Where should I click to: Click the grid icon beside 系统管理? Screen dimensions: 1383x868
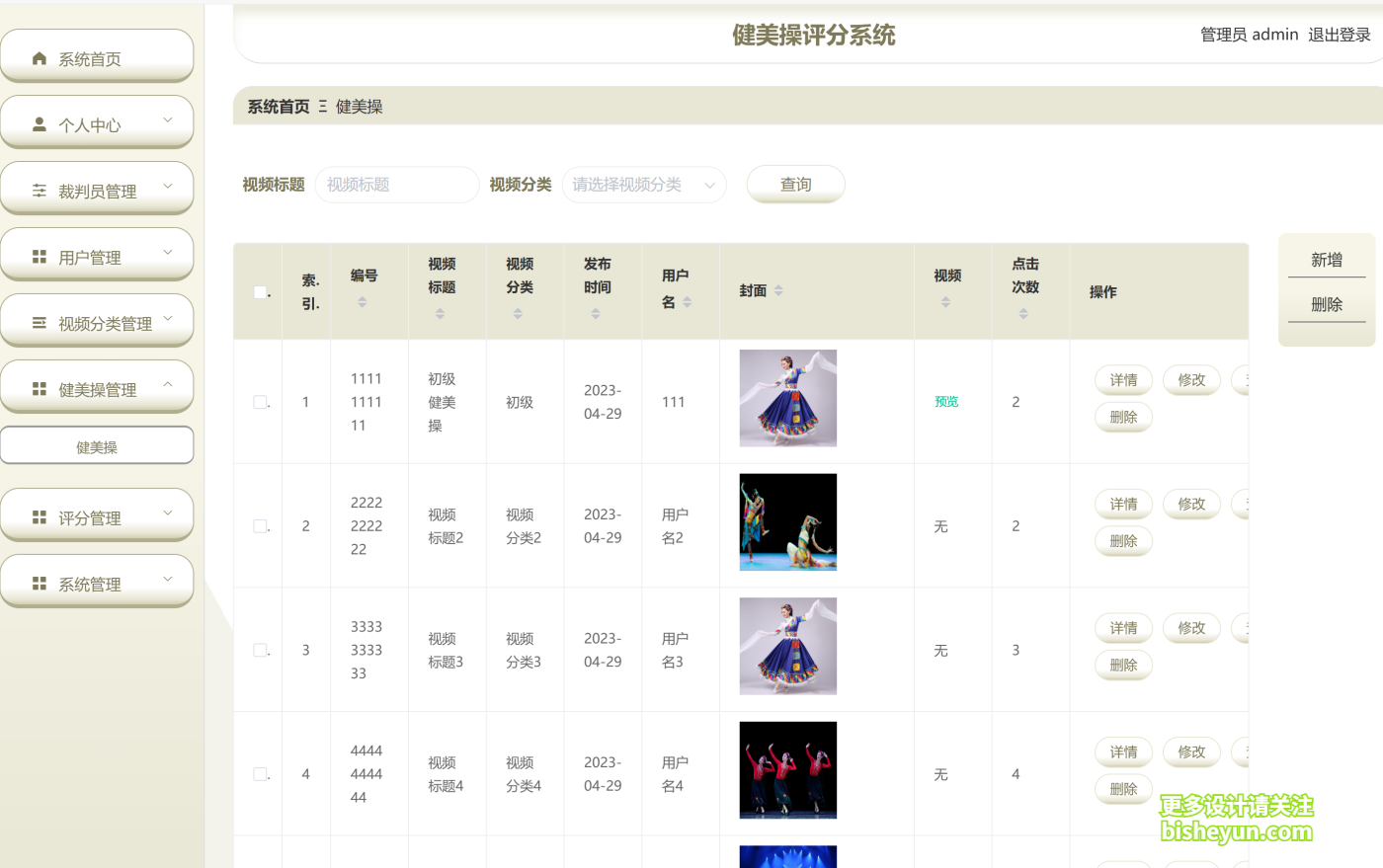pyautogui.click(x=40, y=584)
